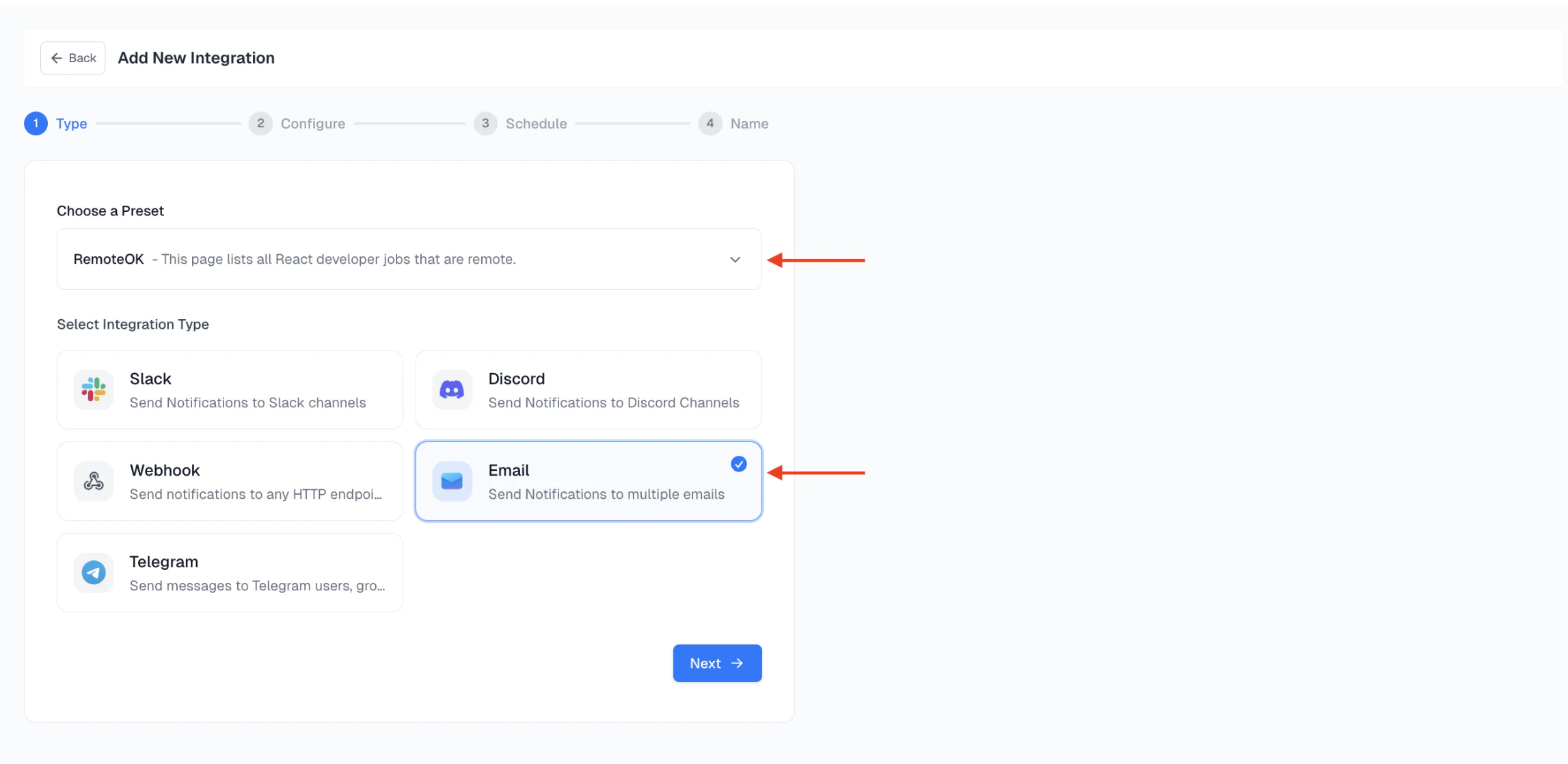Proceed with the Next button

pos(717,663)
